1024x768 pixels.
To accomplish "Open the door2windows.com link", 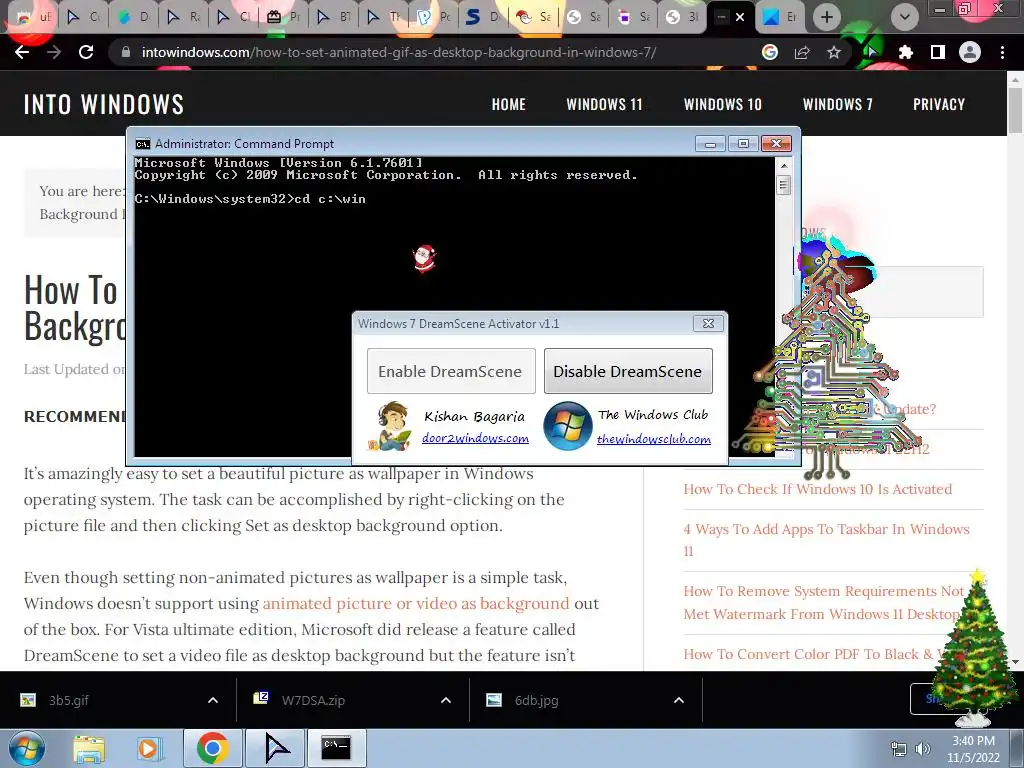I will coord(475,438).
